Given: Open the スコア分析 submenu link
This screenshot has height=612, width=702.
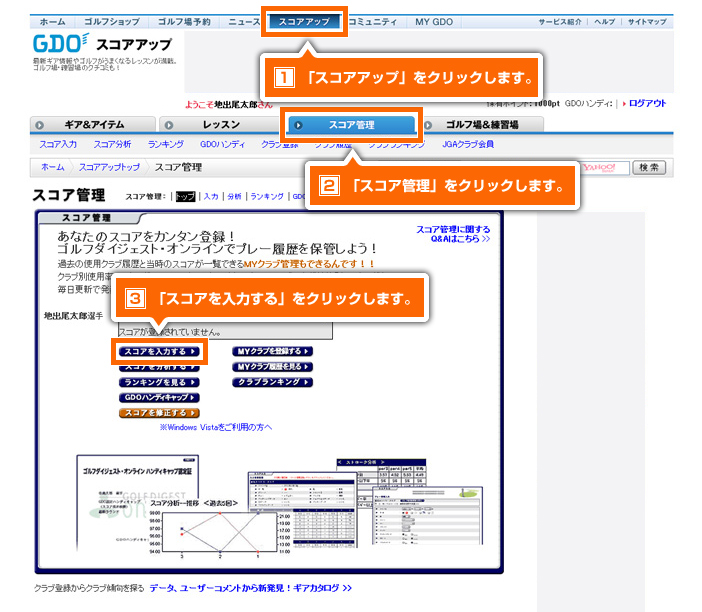Looking at the screenshot, I should point(112,144).
